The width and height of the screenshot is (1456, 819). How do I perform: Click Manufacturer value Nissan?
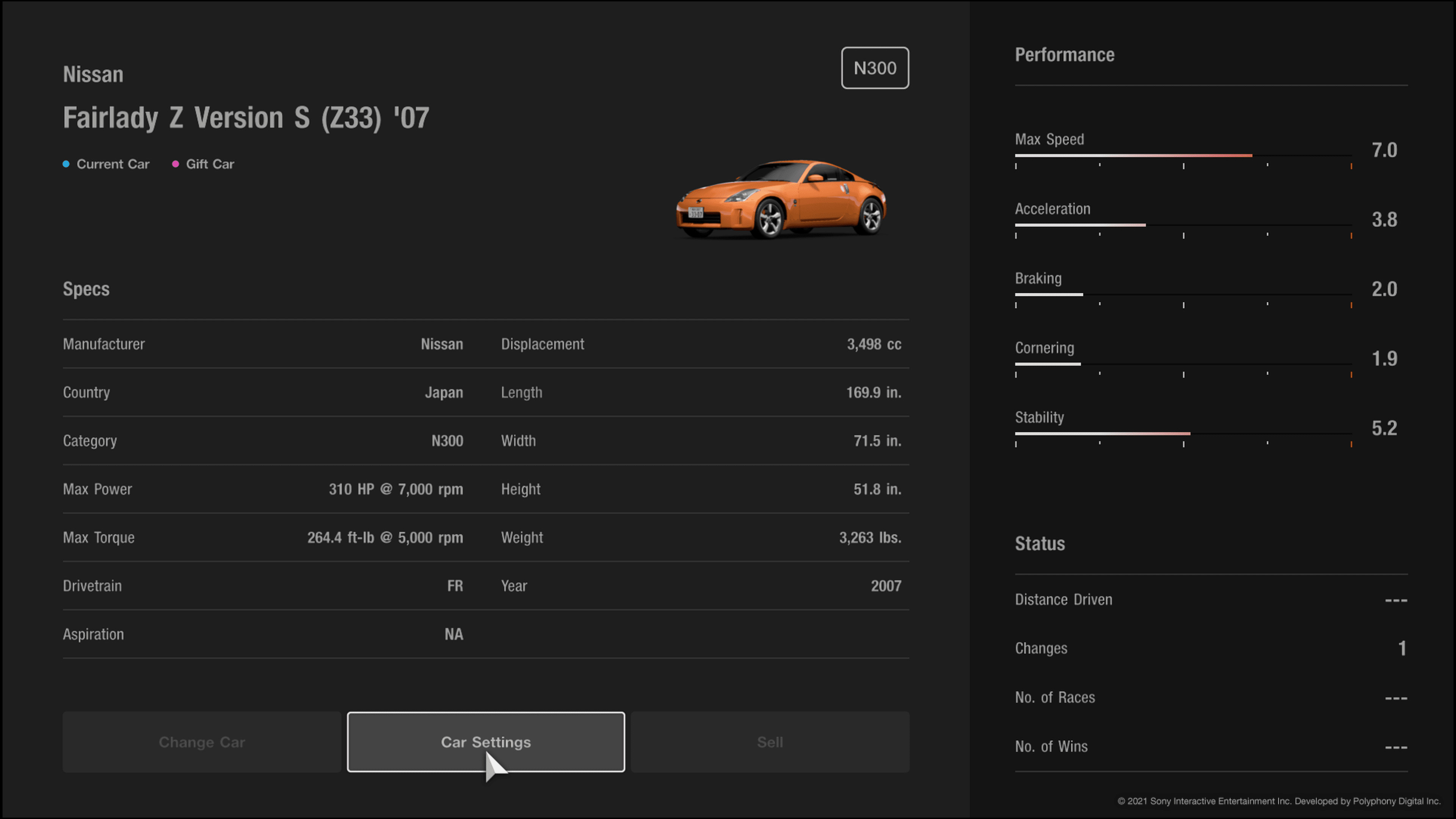click(441, 344)
